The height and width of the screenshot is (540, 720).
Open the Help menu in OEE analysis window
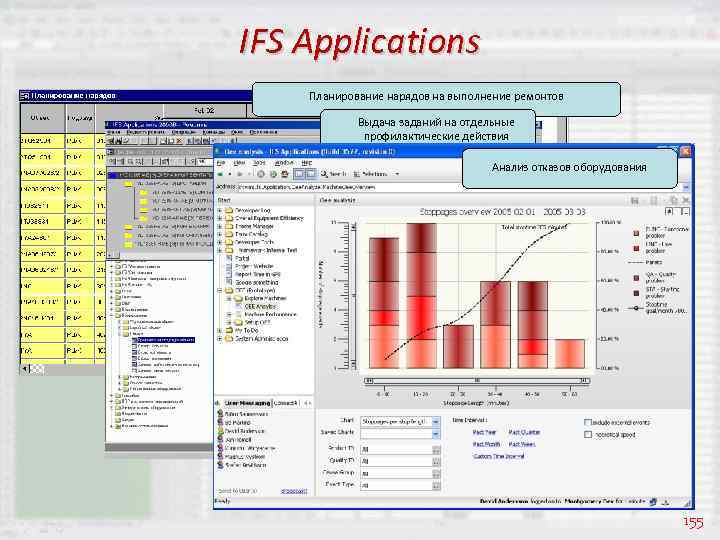click(307, 163)
